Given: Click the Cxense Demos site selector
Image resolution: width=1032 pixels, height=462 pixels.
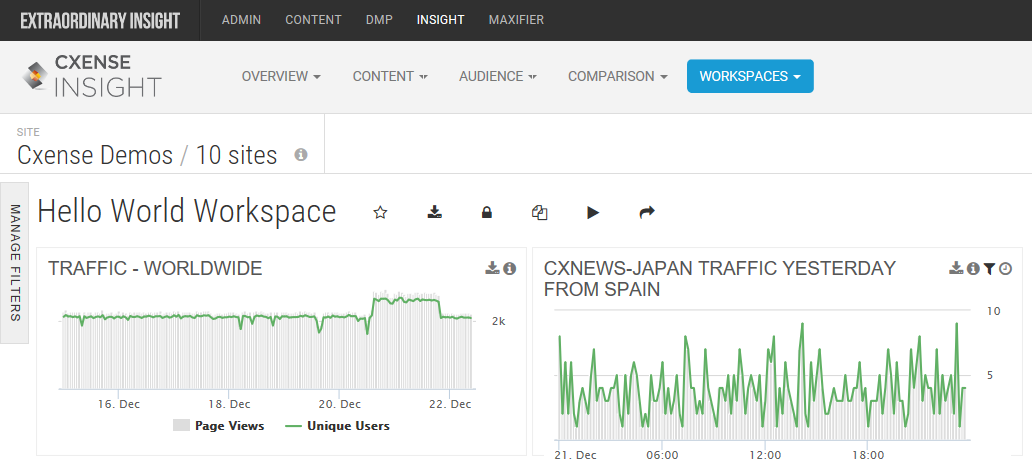Looking at the screenshot, I should pos(147,155).
